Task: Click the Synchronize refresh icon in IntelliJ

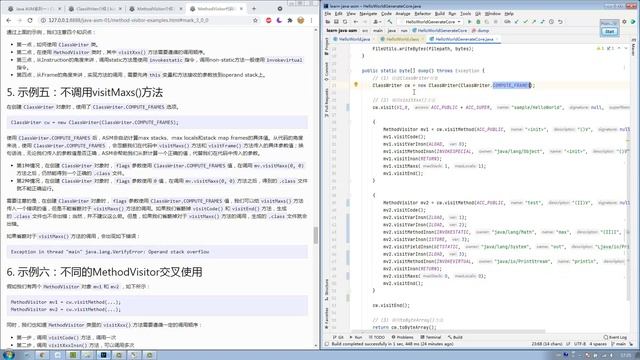Action: pyautogui.click(x=345, y=22)
